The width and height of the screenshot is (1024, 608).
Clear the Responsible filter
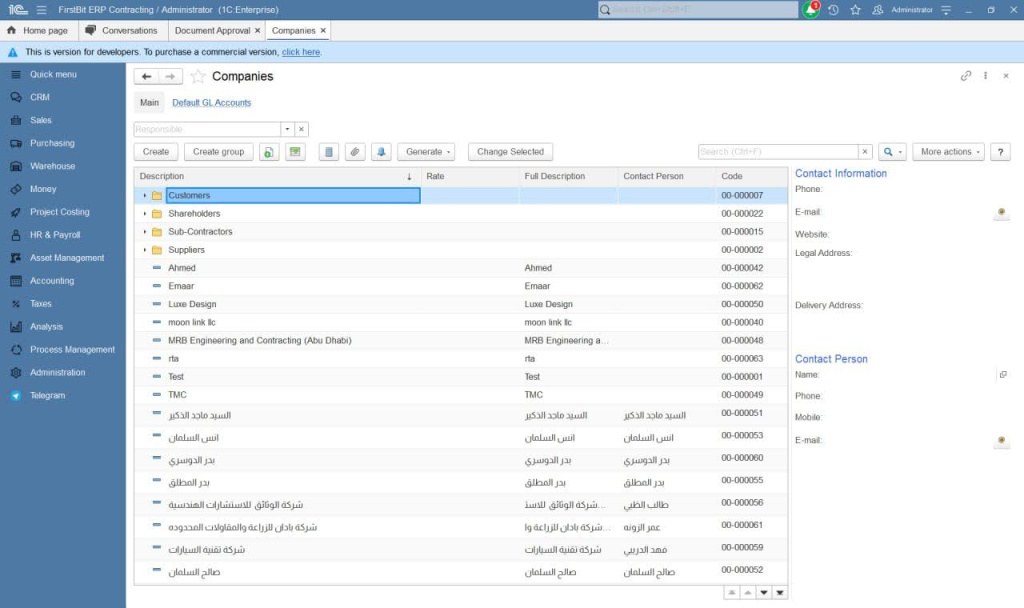tap(301, 129)
